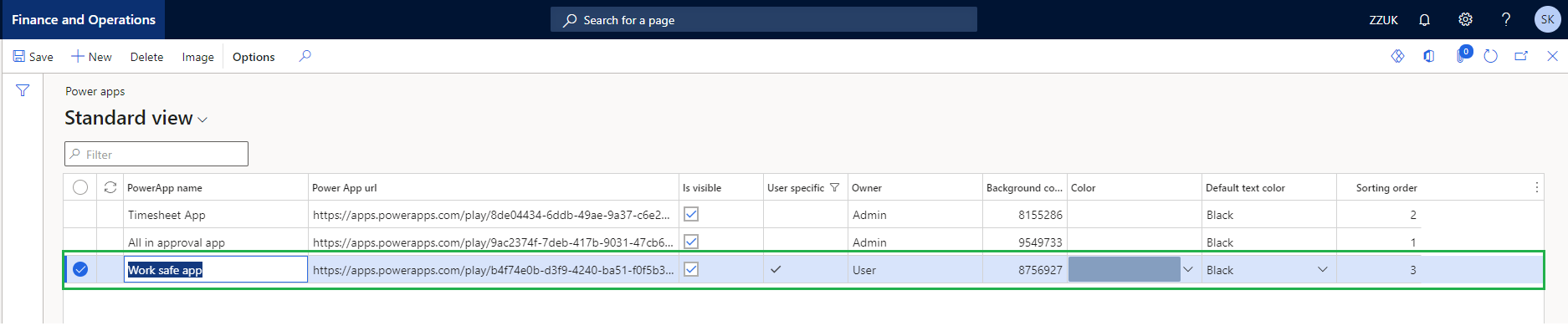Click background color value 8756927
This screenshot has width=1568, height=326.
click(1040, 270)
